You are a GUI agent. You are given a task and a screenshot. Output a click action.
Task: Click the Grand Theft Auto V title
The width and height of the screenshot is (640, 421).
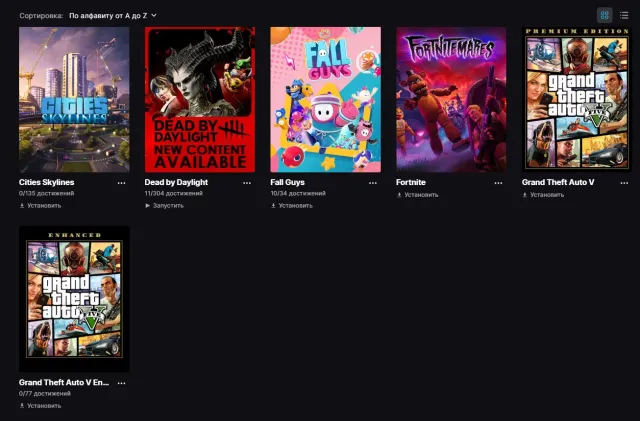coord(558,182)
